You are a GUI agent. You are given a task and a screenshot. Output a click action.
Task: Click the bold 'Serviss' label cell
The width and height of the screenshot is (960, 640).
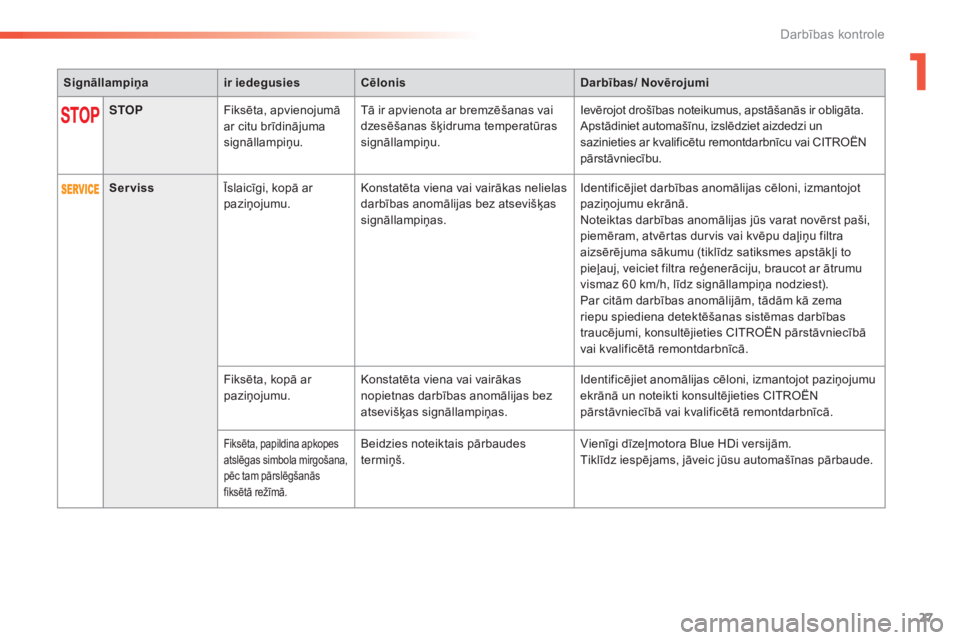[x=160, y=341]
